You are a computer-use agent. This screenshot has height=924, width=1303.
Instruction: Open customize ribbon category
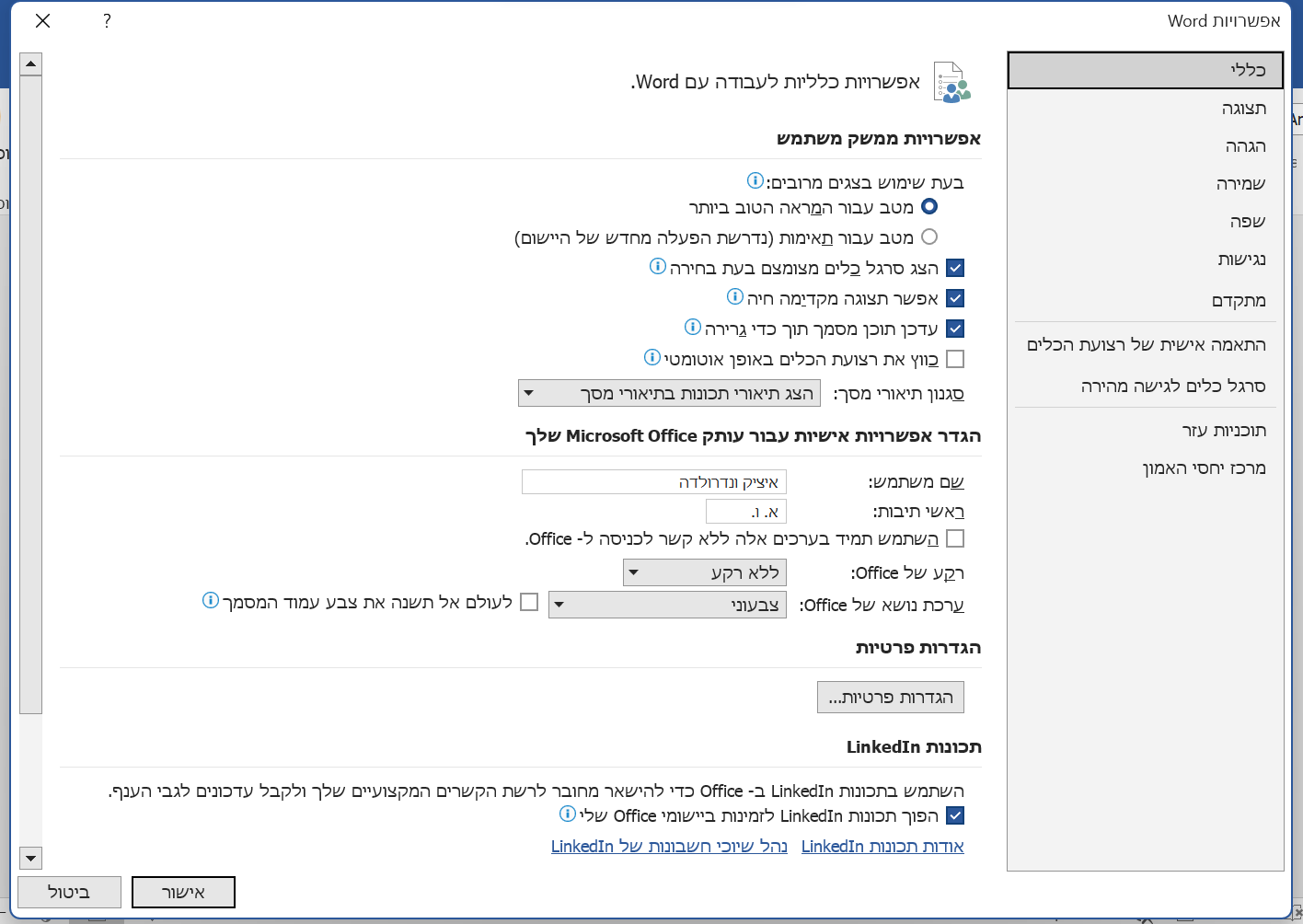tap(1146, 344)
